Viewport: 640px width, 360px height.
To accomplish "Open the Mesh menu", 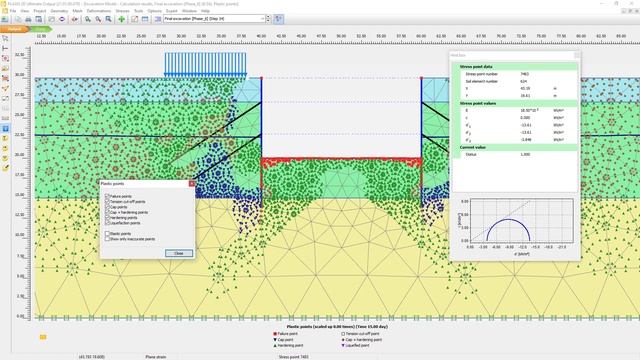I will pyautogui.click(x=77, y=11).
